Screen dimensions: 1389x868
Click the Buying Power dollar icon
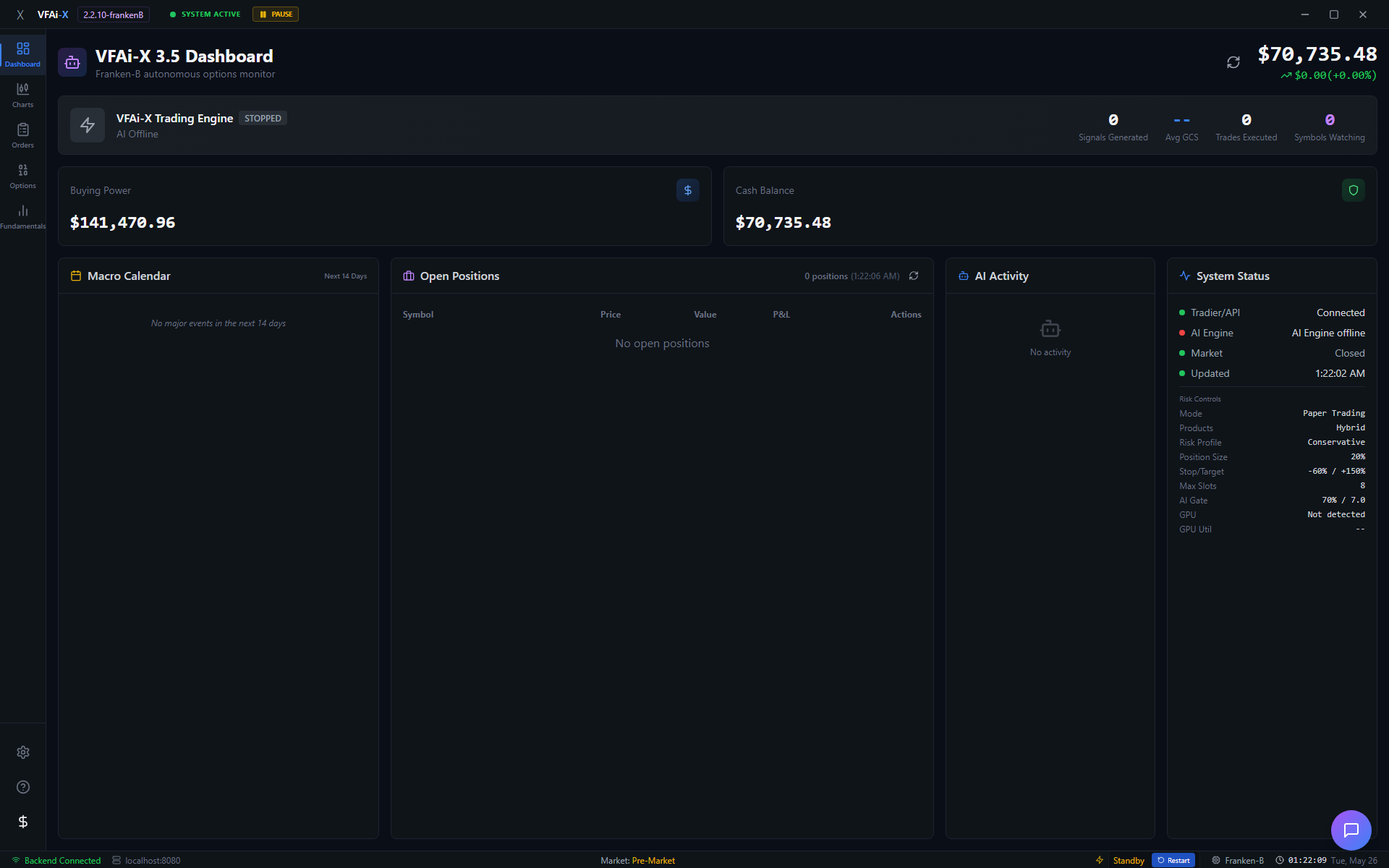click(x=688, y=190)
